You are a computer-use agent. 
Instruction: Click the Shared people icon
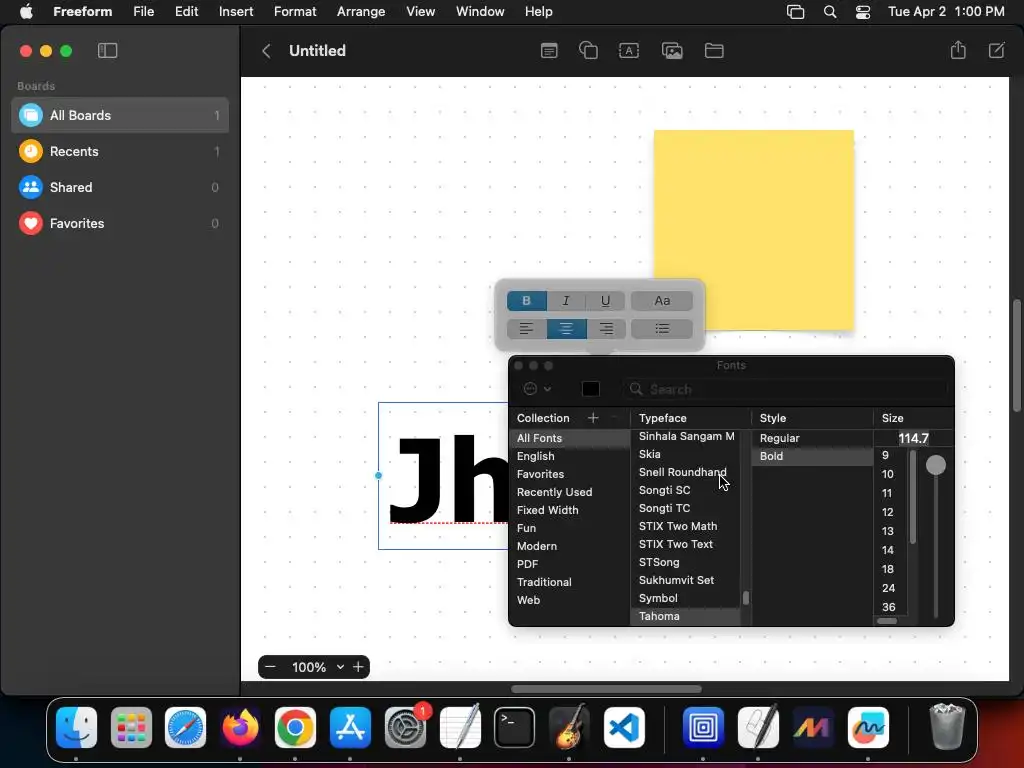click(31, 187)
